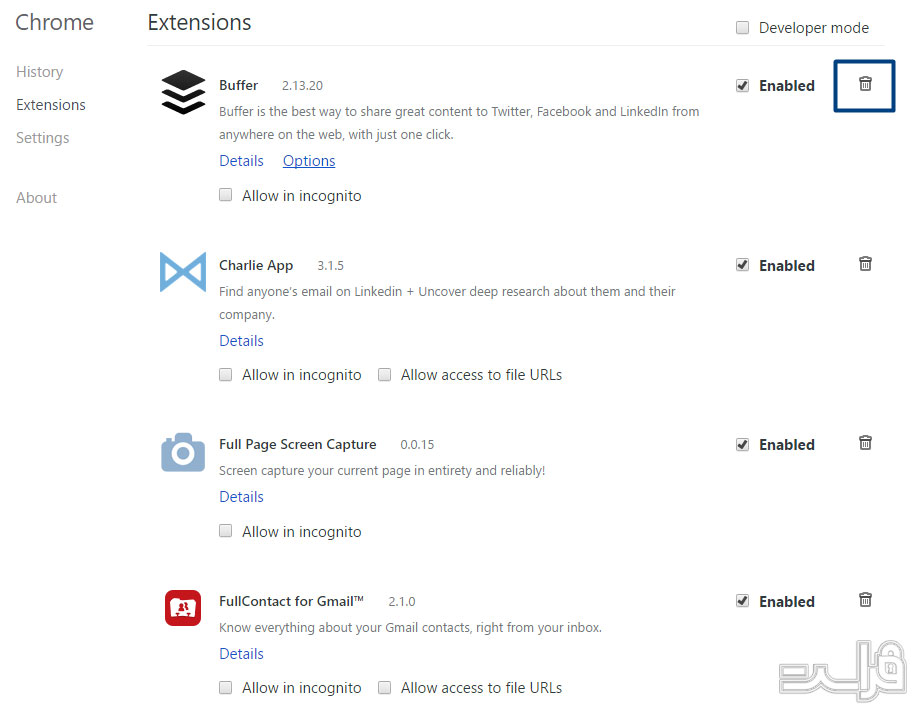The image size is (922, 714).
Task: Show Details for Full Page Screen Capture
Action: pyautogui.click(x=241, y=496)
